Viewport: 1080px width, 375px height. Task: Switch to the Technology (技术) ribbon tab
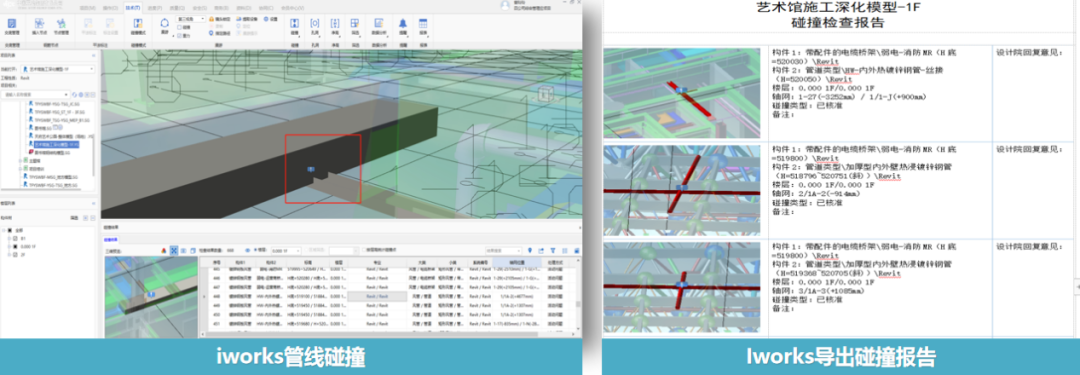[x=133, y=8]
